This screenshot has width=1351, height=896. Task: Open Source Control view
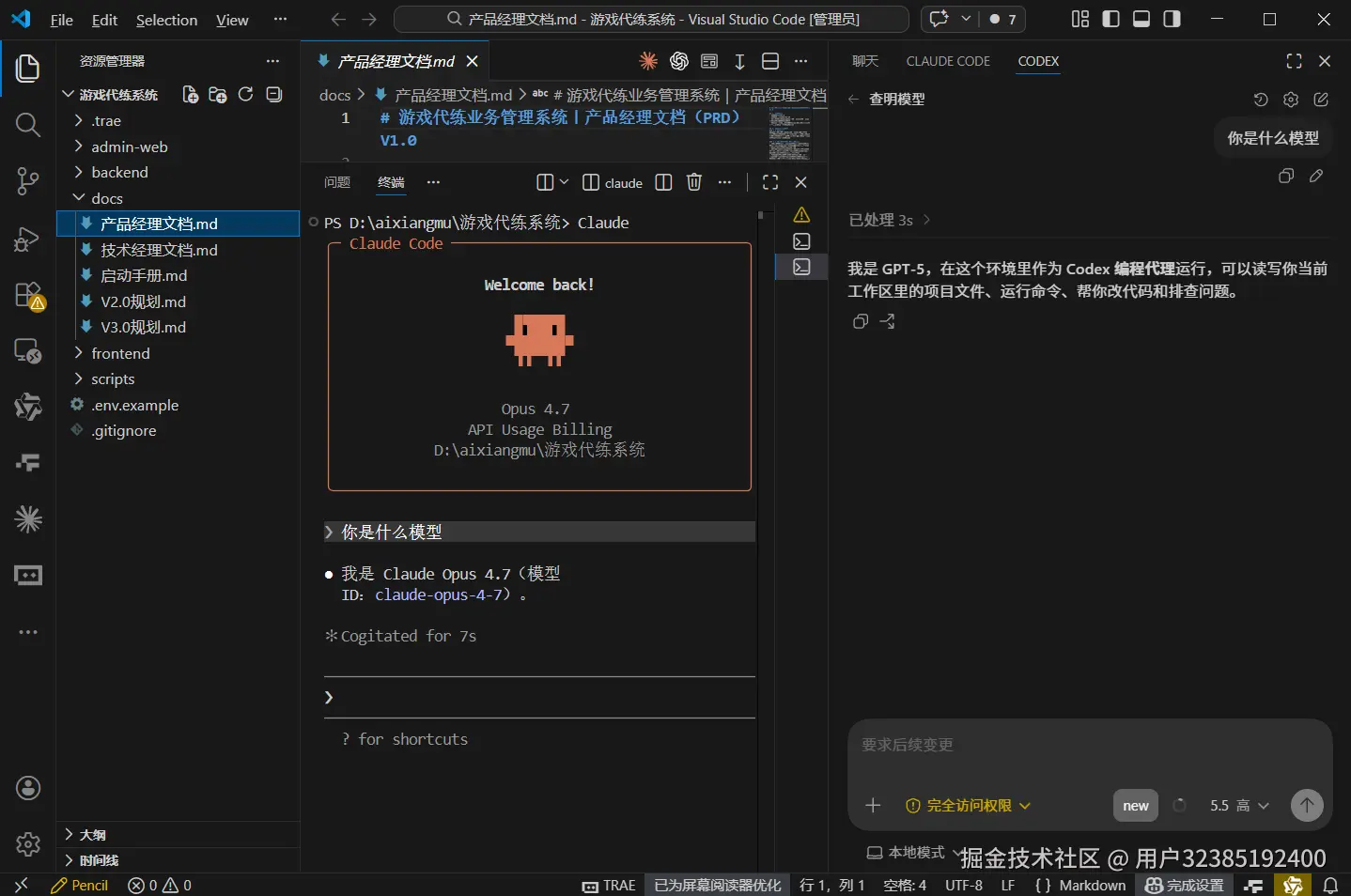(28, 181)
